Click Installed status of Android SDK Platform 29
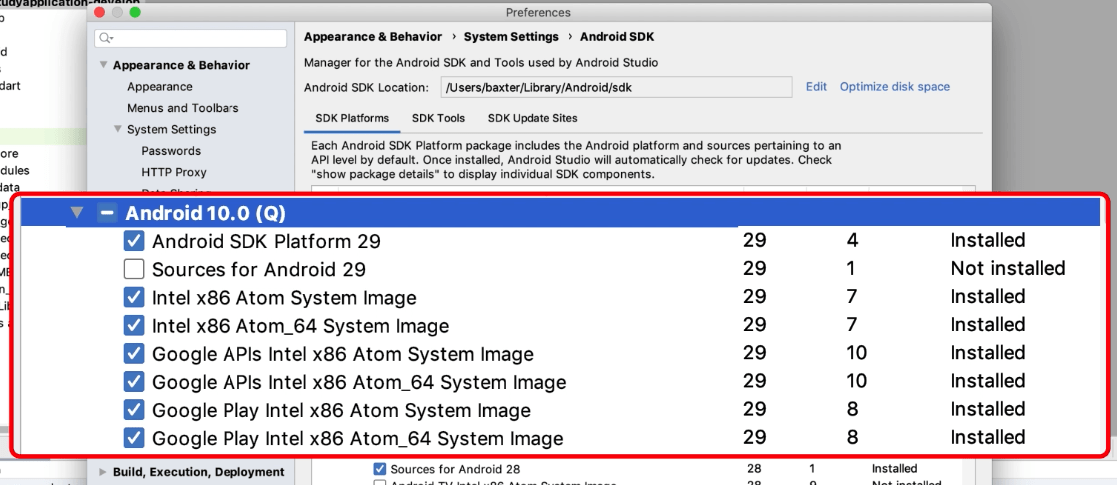1117x485 pixels. 988,240
